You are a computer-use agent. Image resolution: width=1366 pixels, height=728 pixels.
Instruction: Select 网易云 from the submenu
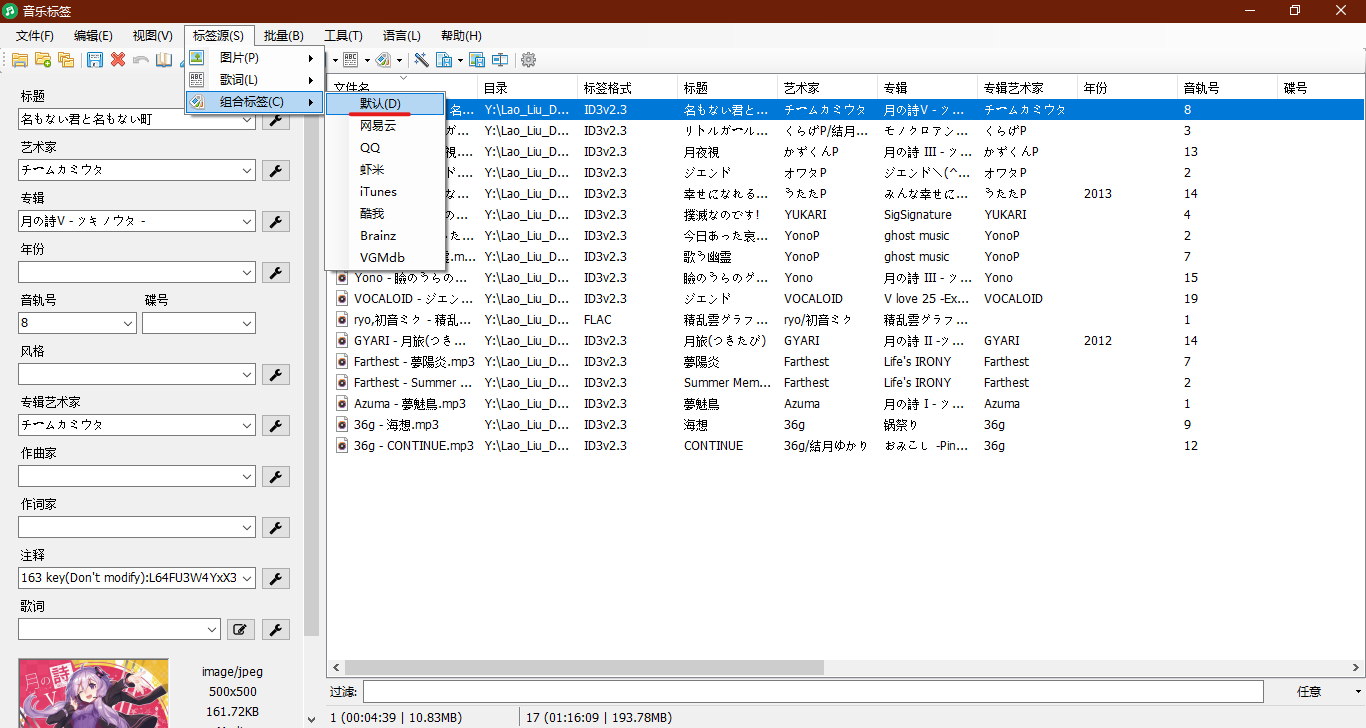378,126
